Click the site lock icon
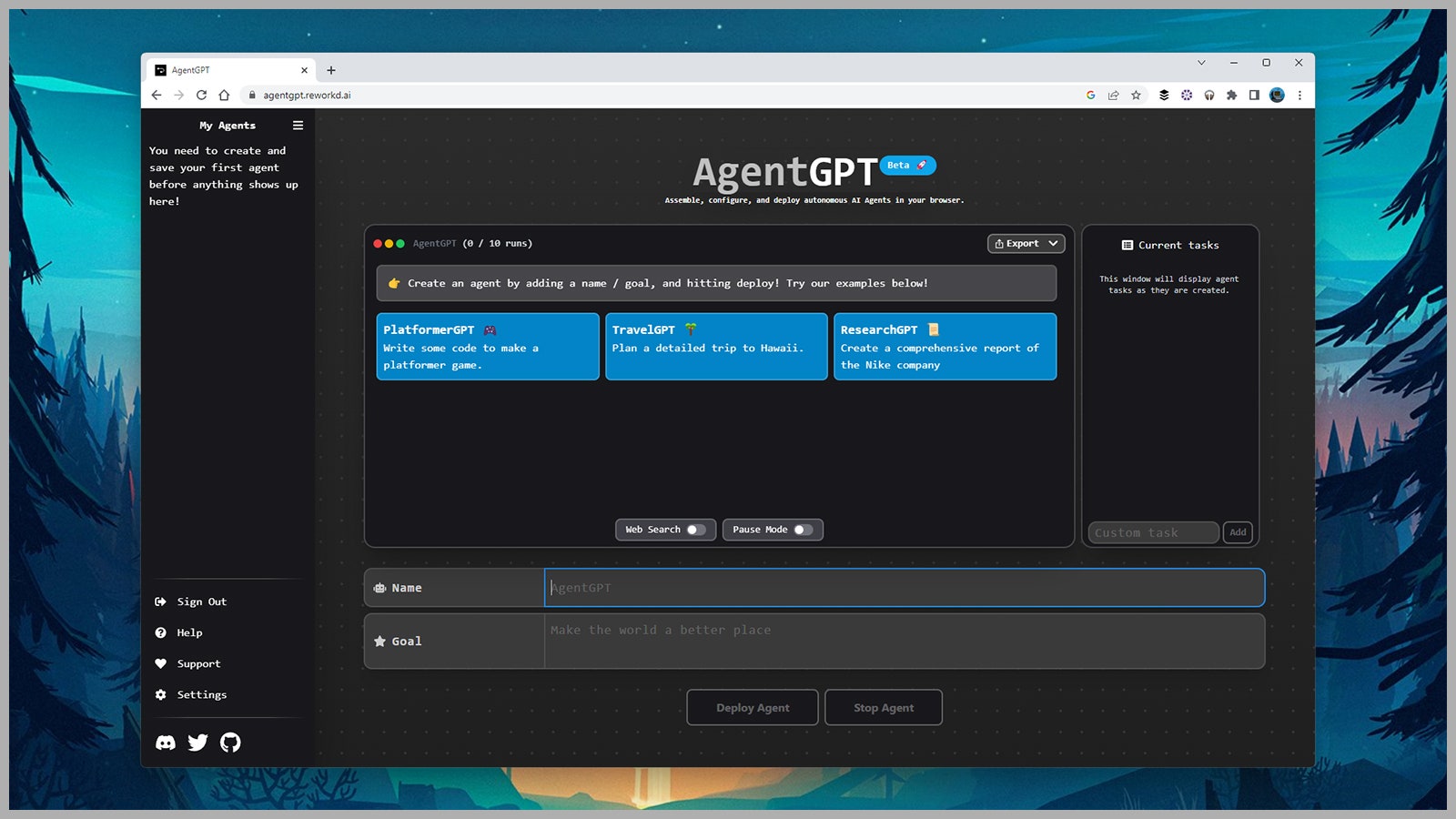This screenshot has width=1456, height=819. 252,95
